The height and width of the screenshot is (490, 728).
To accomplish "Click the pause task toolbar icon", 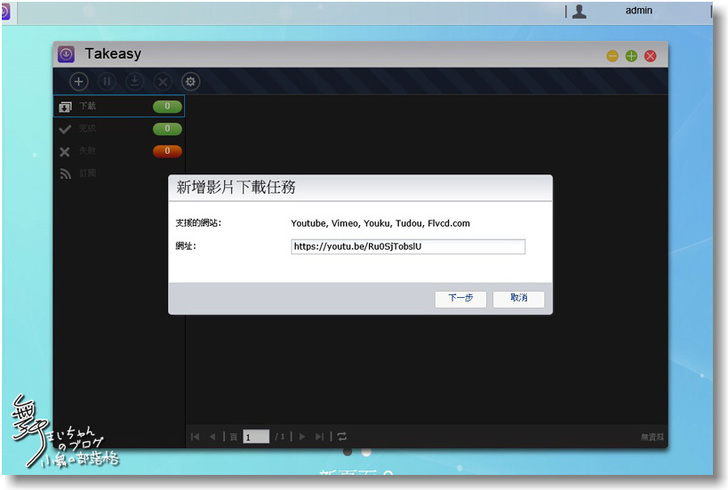I will [x=107, y=82].
